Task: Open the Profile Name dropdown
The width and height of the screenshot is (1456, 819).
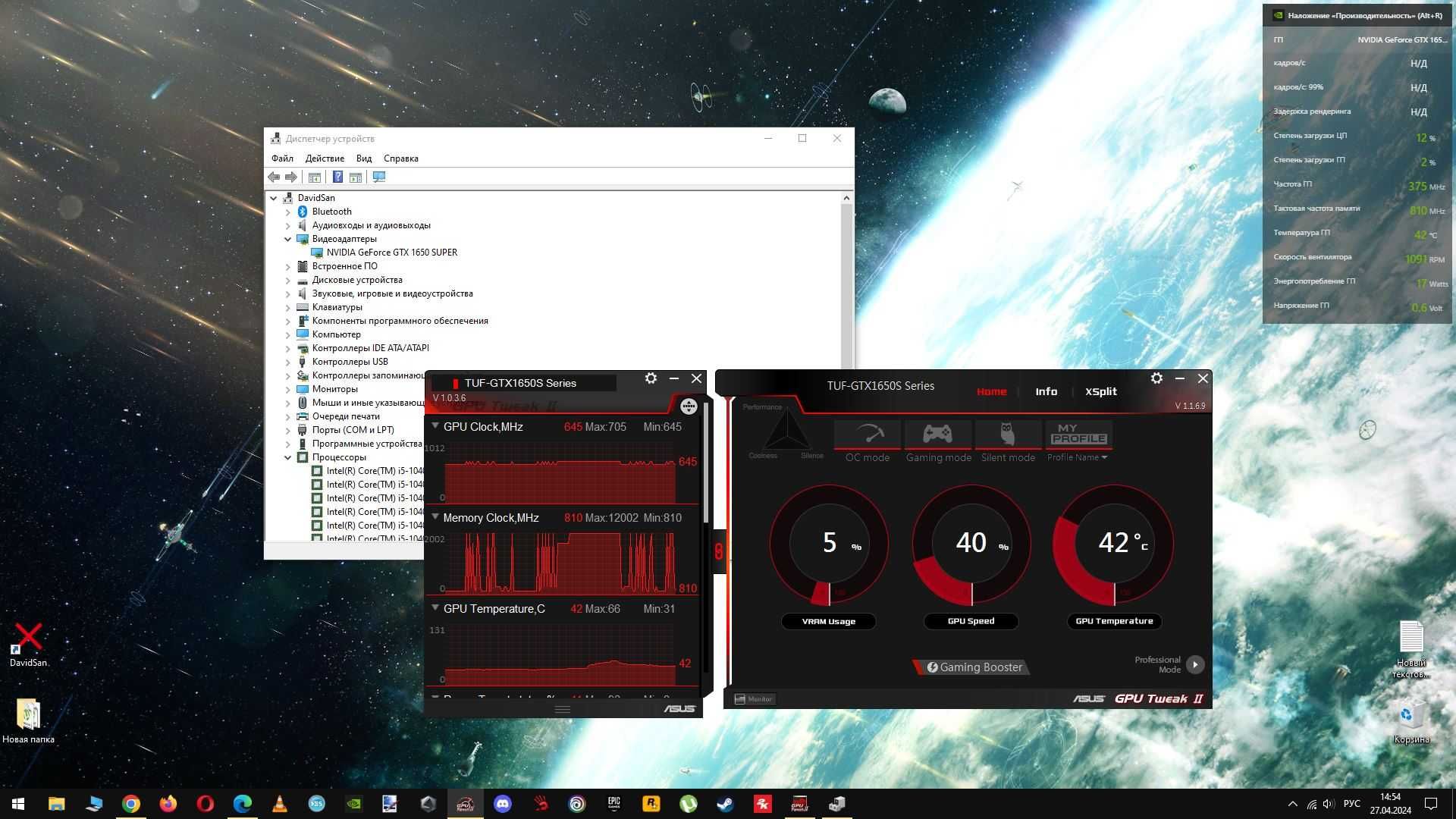Action: point(1077,457)
